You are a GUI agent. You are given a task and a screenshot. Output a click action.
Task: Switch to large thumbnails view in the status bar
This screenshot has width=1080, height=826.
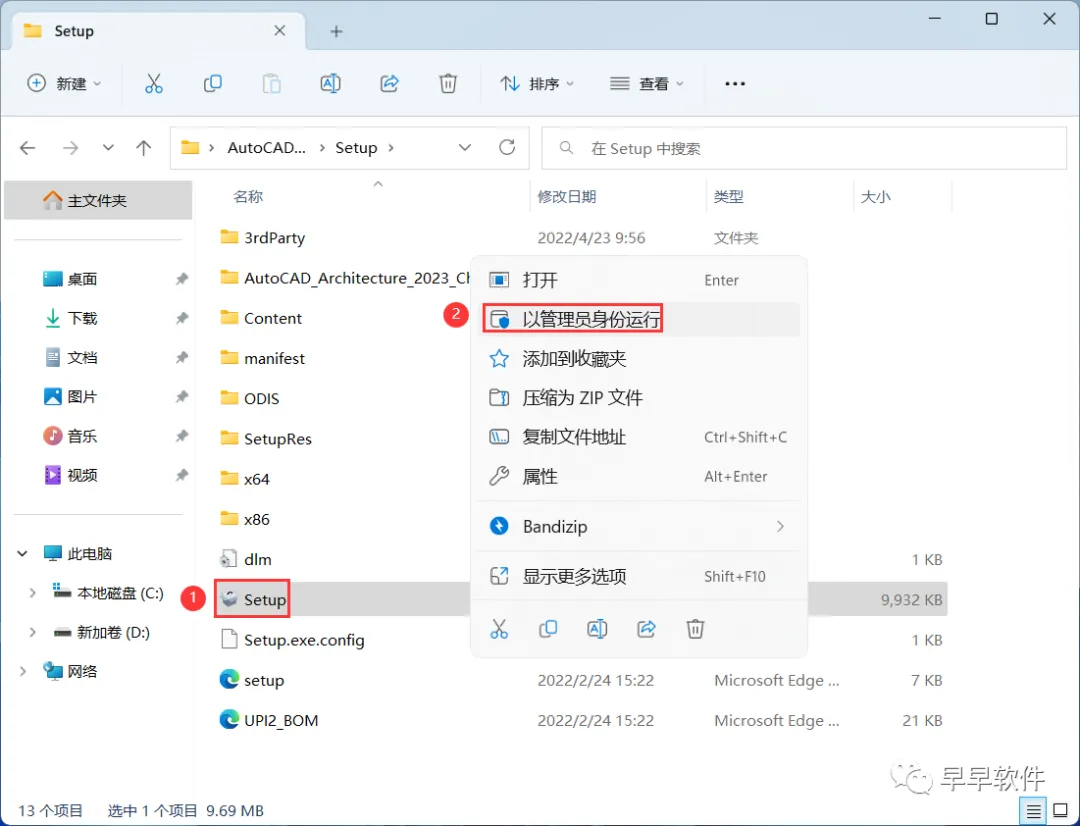1061,811
